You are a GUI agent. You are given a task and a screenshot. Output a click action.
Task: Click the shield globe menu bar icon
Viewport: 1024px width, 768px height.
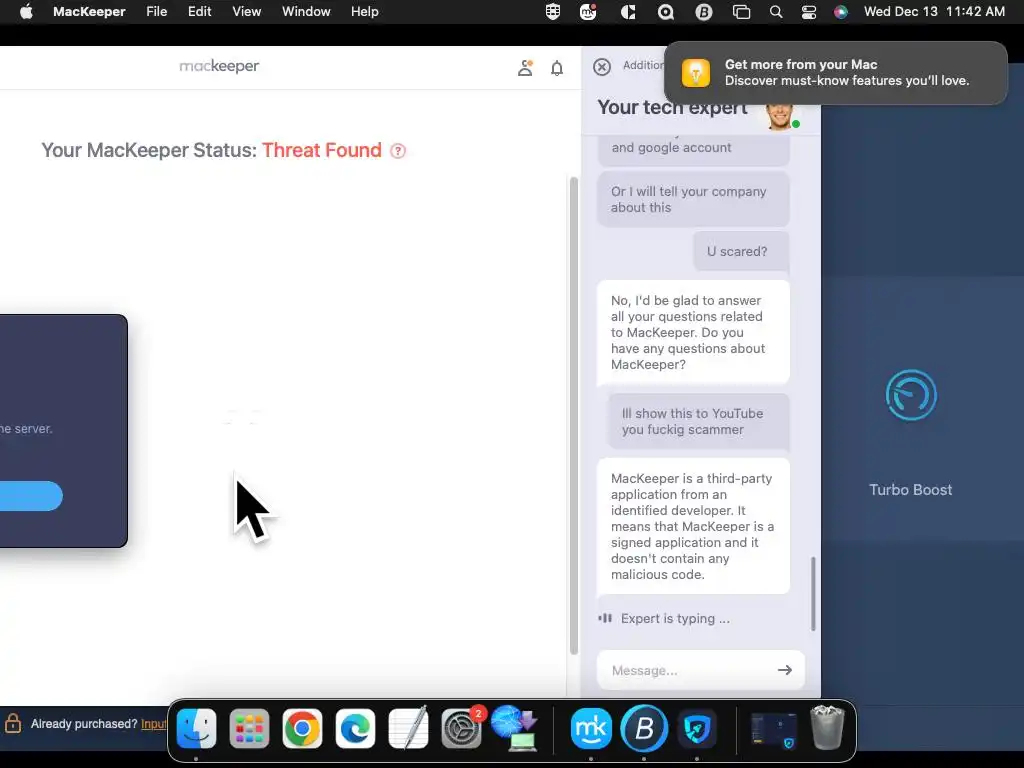pos(552,12)
